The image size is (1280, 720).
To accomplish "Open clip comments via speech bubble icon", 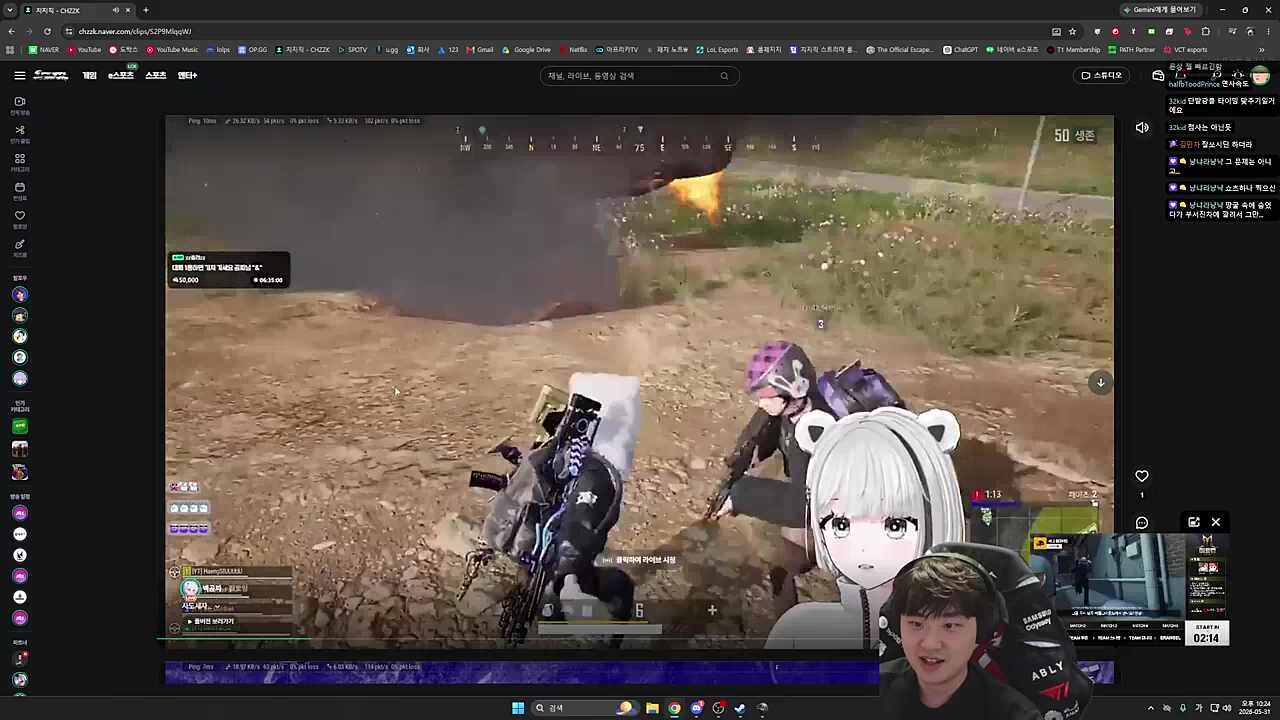I will pos(1142,523).
